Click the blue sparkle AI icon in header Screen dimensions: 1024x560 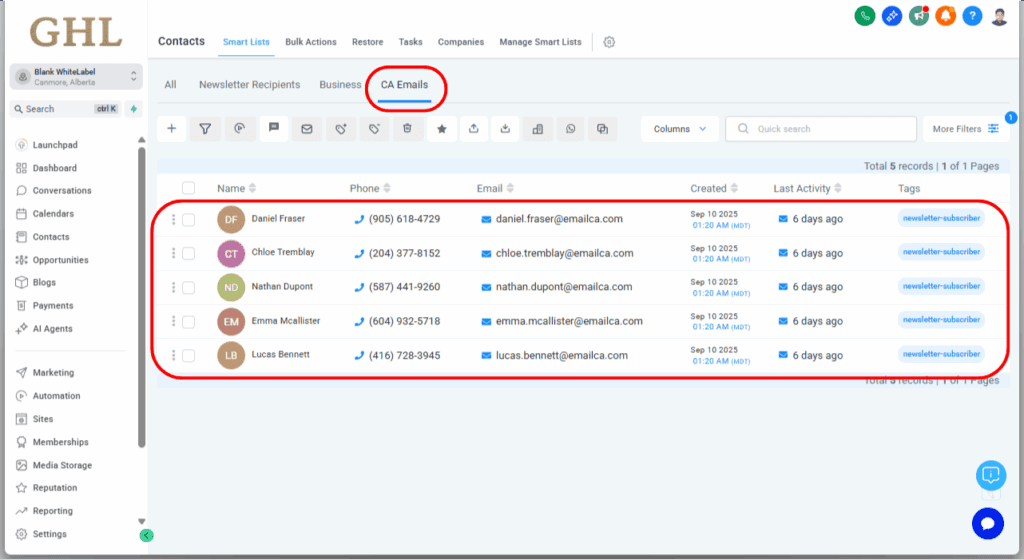(x=892, y=16)
